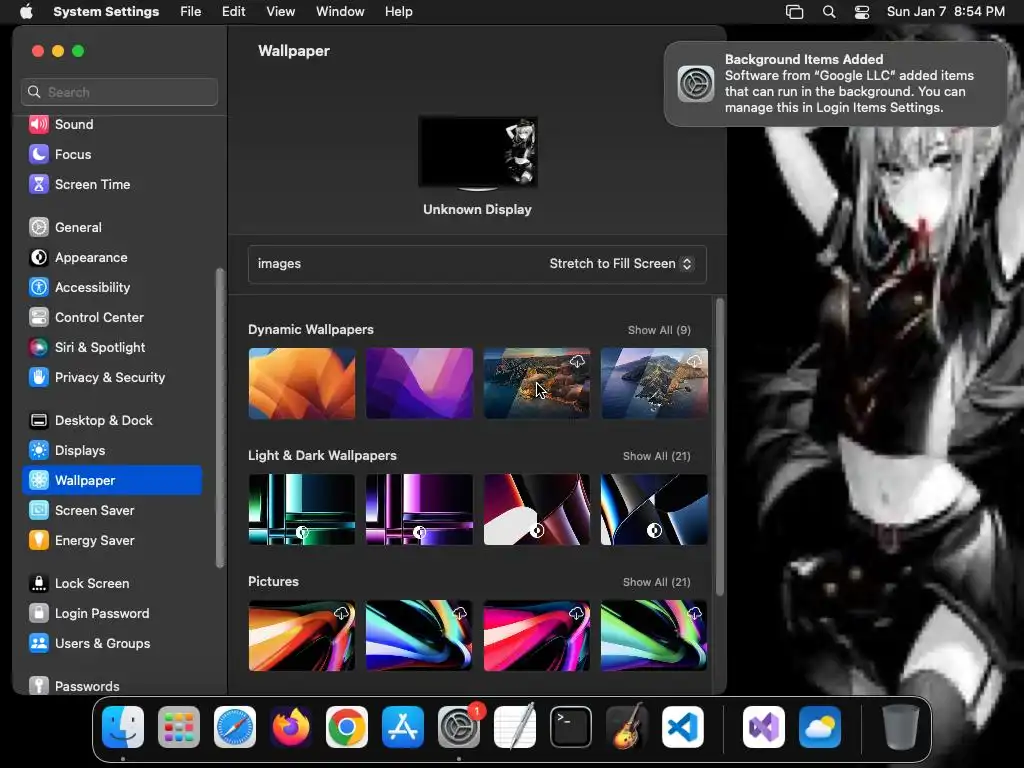Choose purple Monterey dynamic wallpaper
Viewport: 1024px width, 768px height.
419,383
